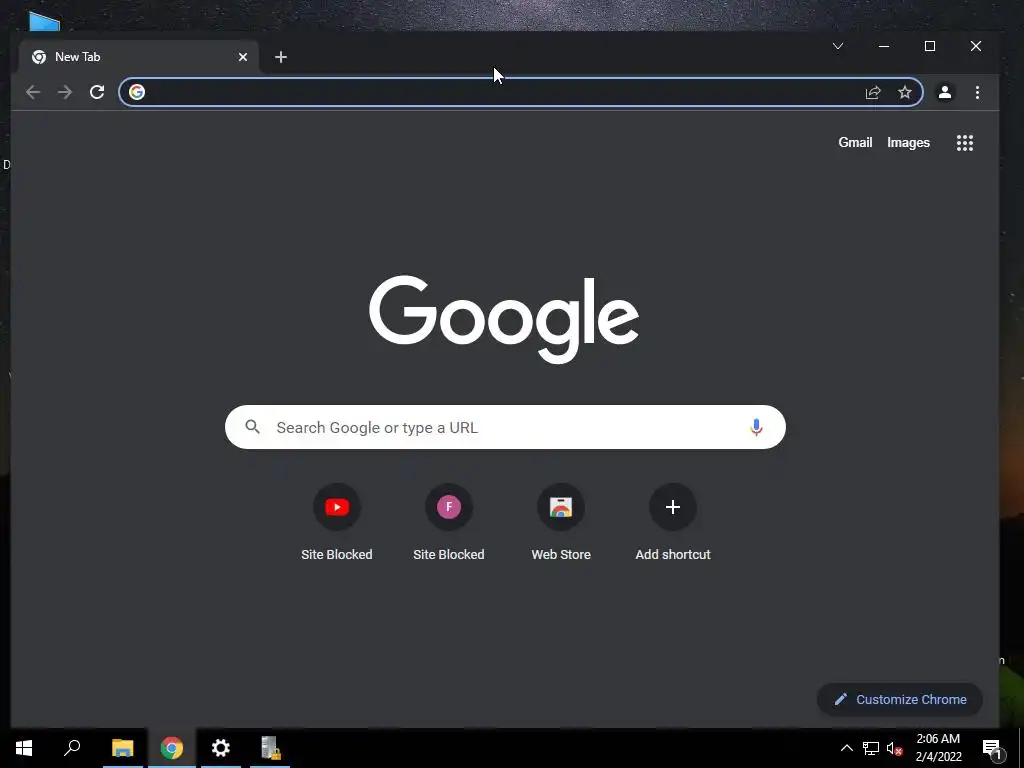Open Chrome's three-dot menu

977,92
